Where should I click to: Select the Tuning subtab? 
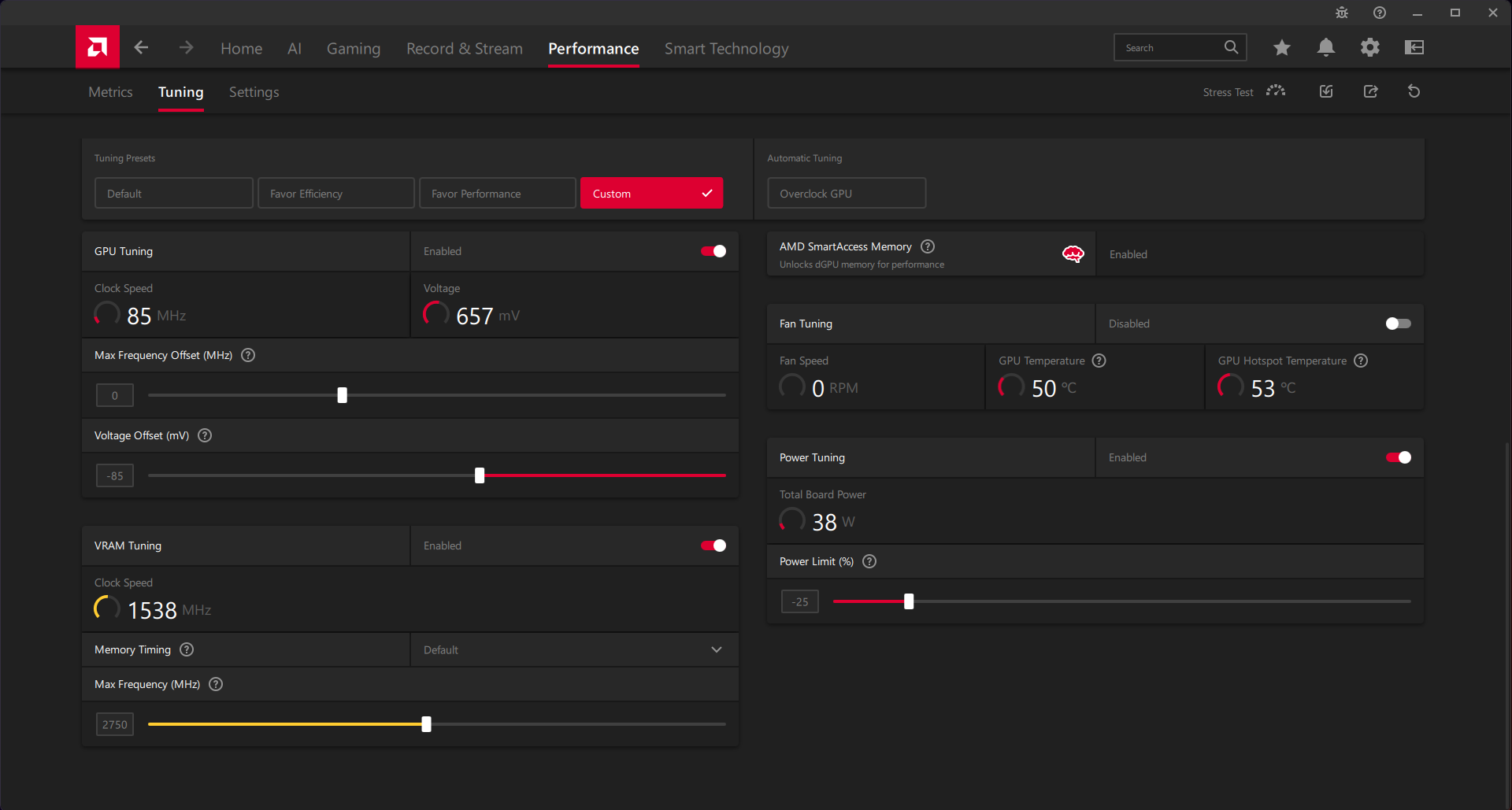(181, 92)
